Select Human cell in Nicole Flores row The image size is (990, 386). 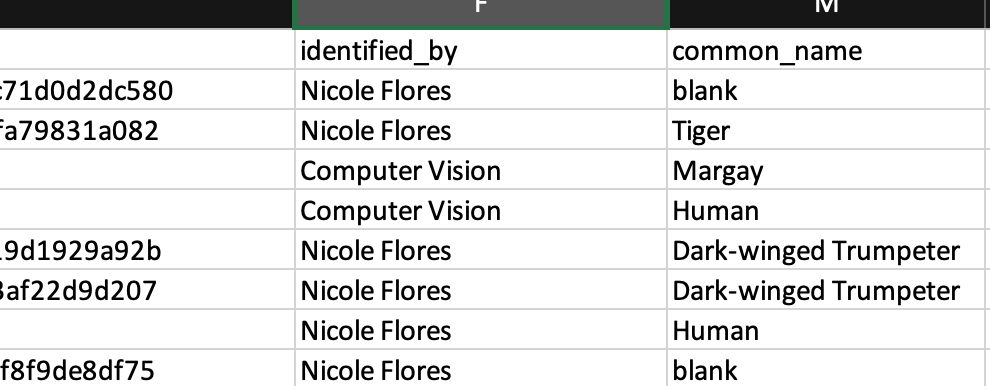coord(826,329)
